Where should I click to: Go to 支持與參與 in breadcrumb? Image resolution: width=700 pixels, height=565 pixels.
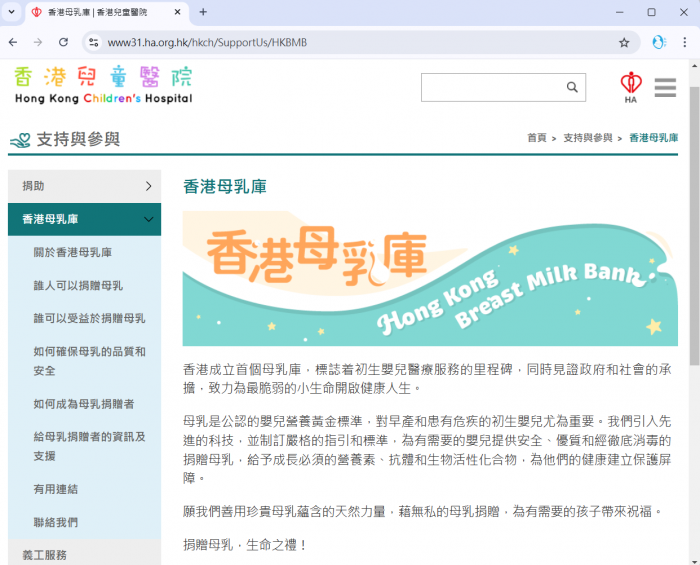(588, 138)
